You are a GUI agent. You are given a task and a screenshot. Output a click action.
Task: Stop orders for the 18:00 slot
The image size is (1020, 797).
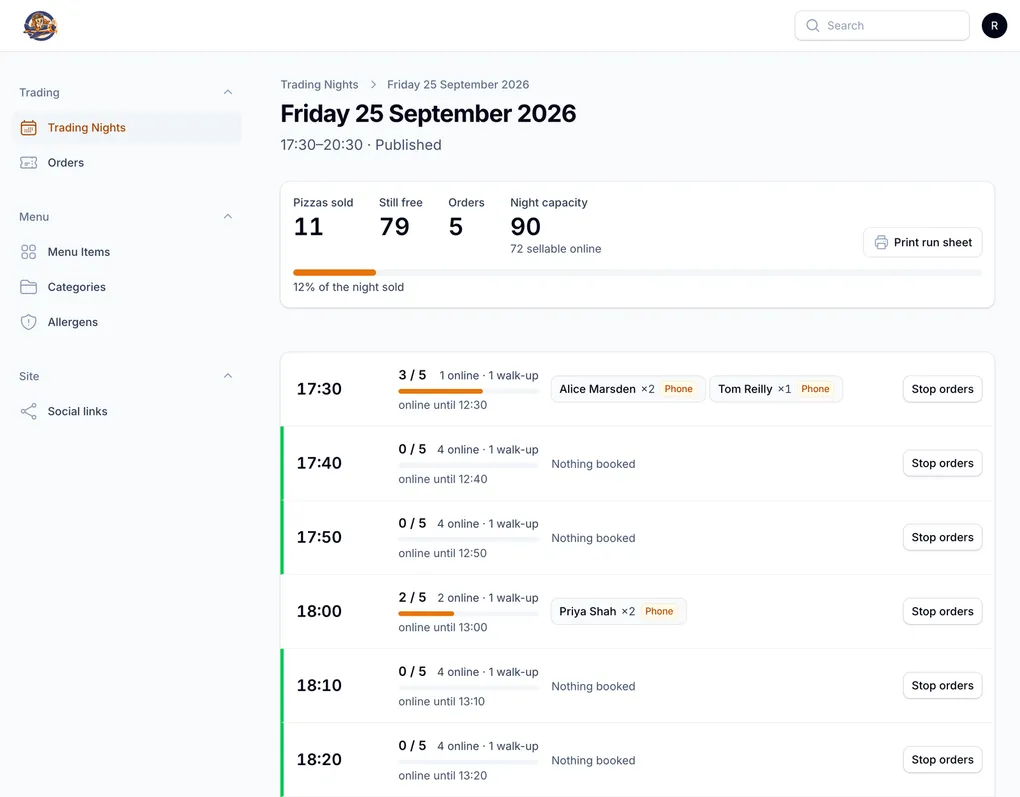[x=942, y=612]
